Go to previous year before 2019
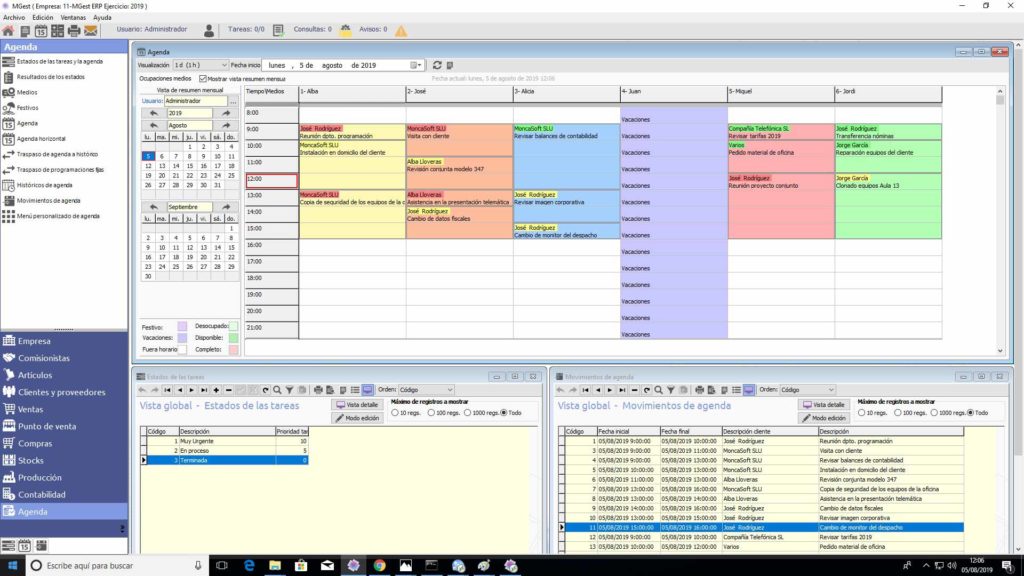Viewport: 1024px width, 576px height. [153, 114]
